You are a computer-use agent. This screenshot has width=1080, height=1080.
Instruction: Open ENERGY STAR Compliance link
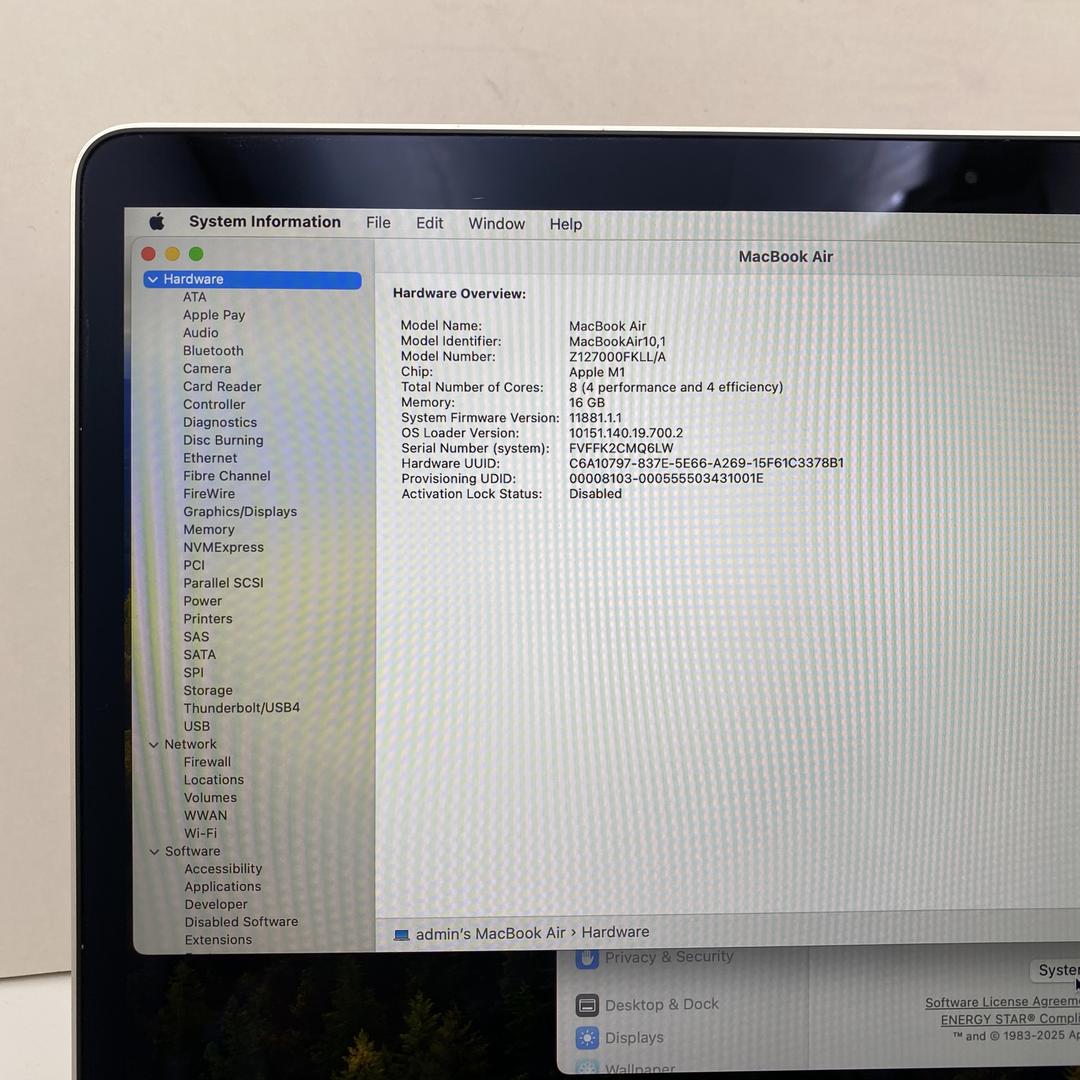[x=1010, y=1019]
